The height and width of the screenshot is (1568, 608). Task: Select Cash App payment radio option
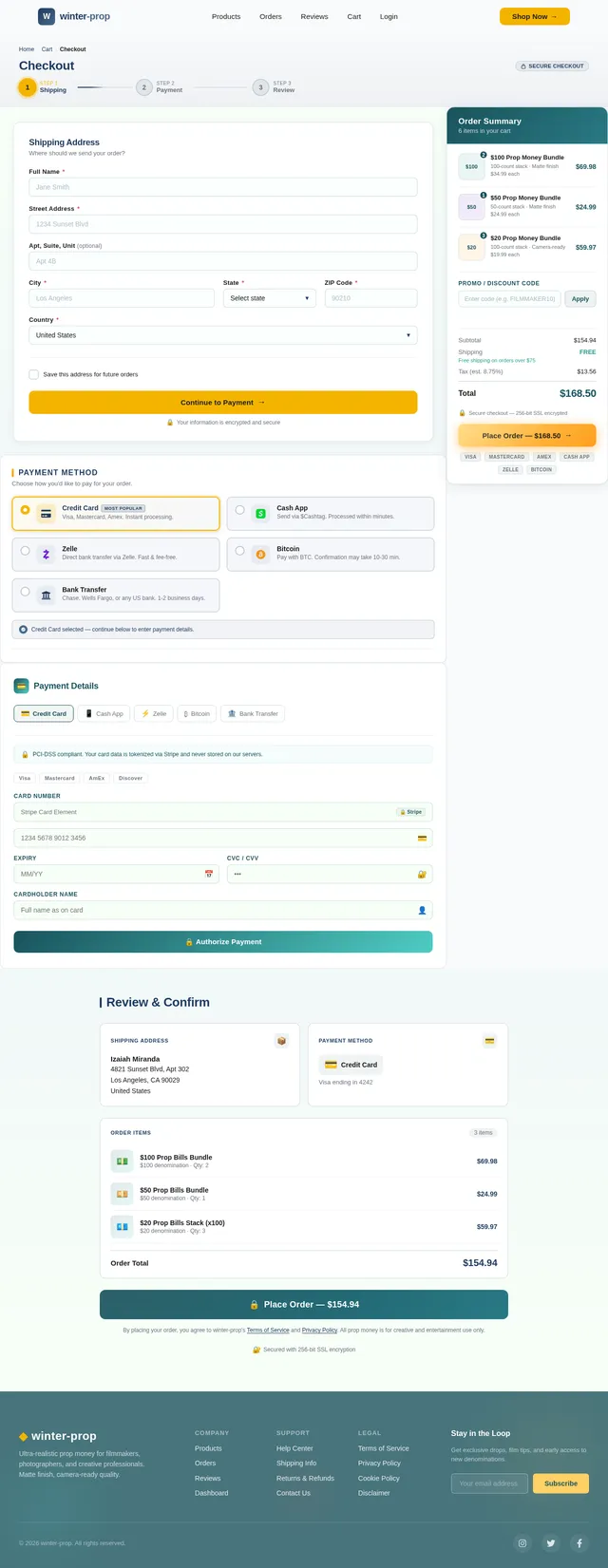pyautogui.click(x=239, y=510)
